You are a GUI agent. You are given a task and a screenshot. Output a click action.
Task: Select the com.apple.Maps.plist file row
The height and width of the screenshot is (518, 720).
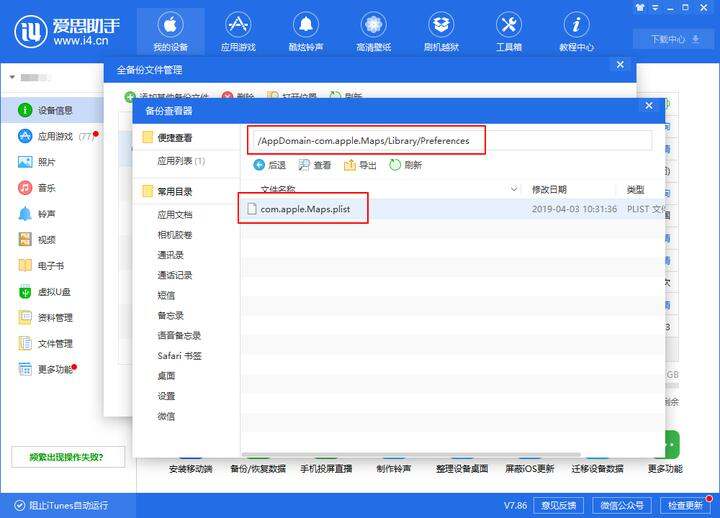click(x=452, y=209)
